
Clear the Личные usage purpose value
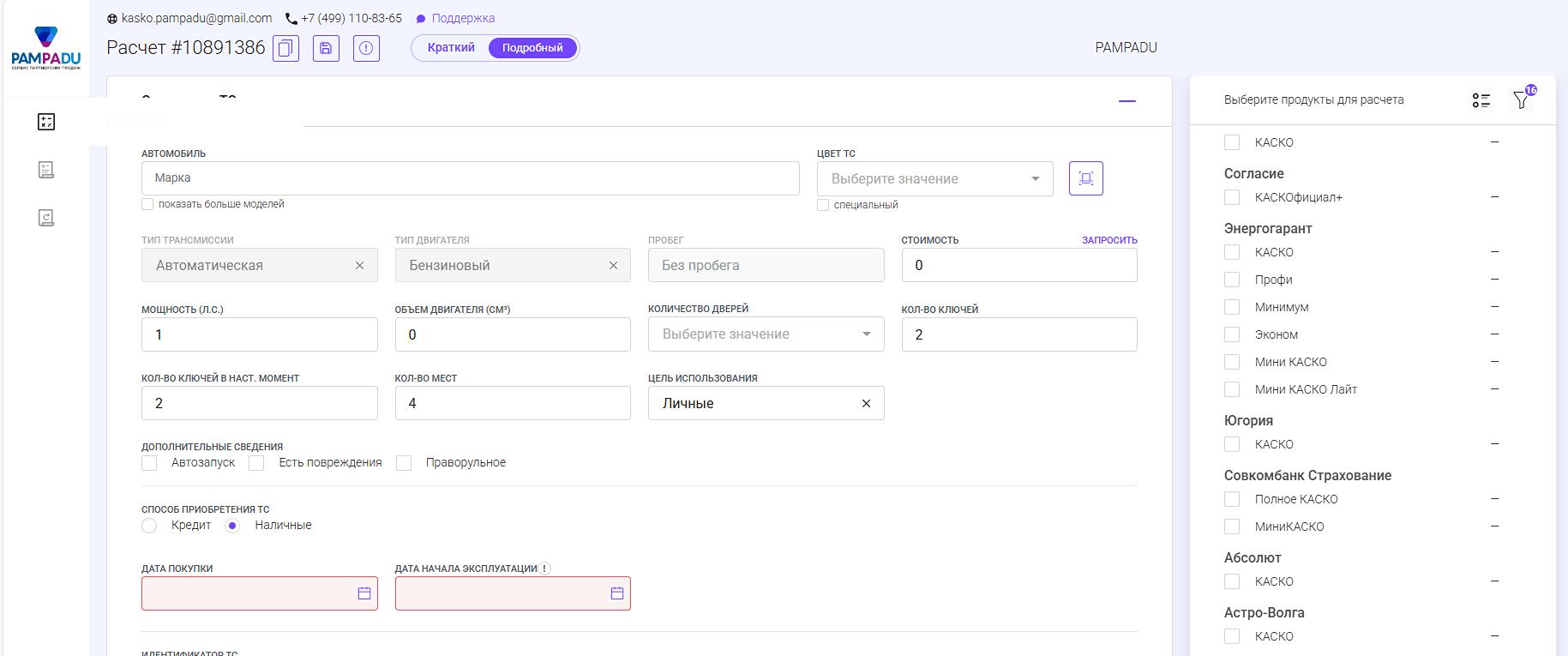(866, 404)
